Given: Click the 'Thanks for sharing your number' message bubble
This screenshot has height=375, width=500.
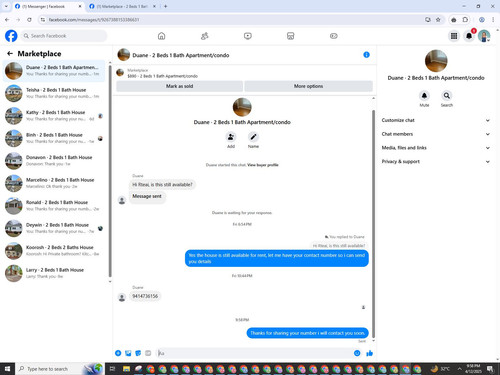Looking at the screenshot, I should click(x=307, y=333).
